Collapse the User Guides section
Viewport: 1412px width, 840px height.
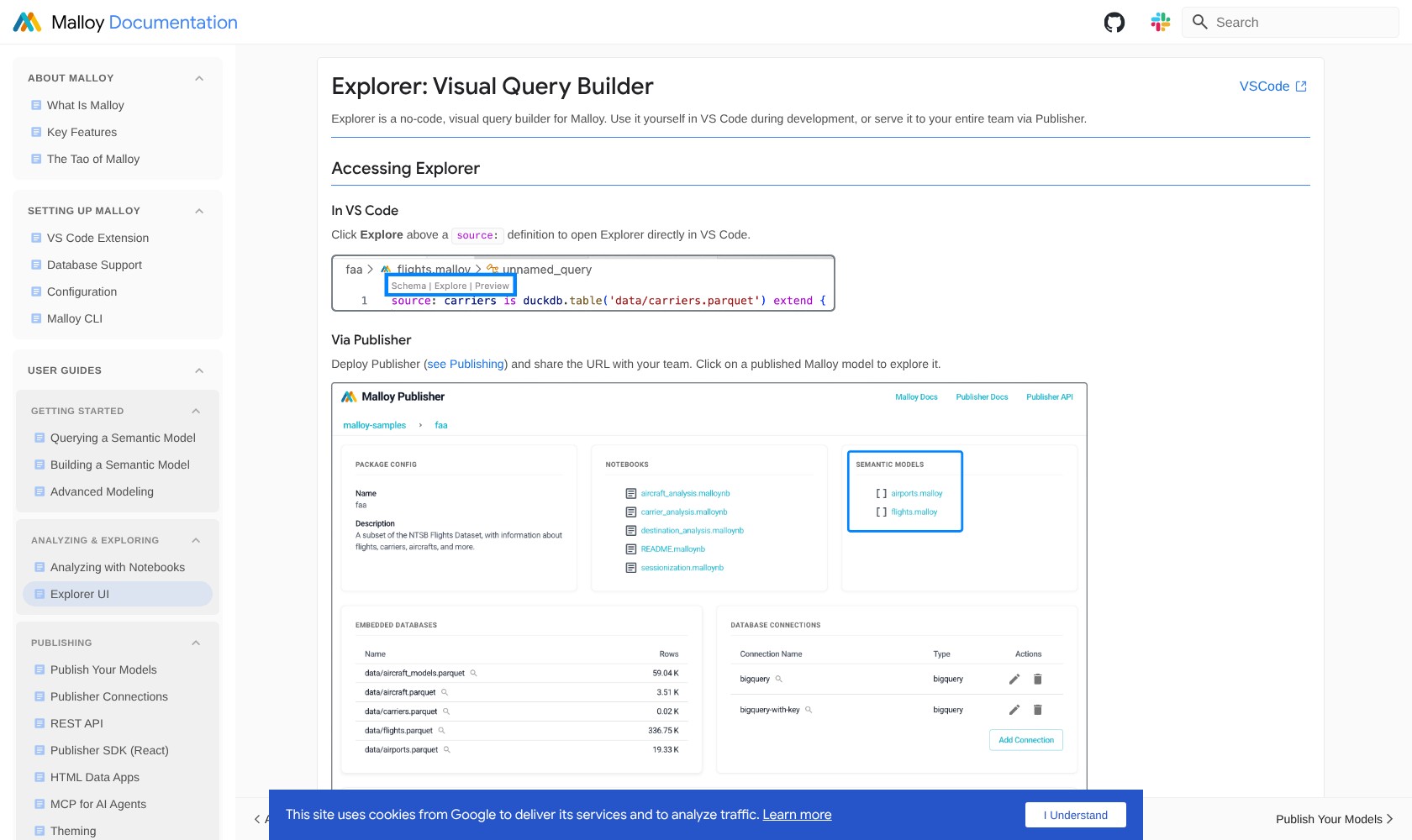pyautogui.click(x=199, y=370)
